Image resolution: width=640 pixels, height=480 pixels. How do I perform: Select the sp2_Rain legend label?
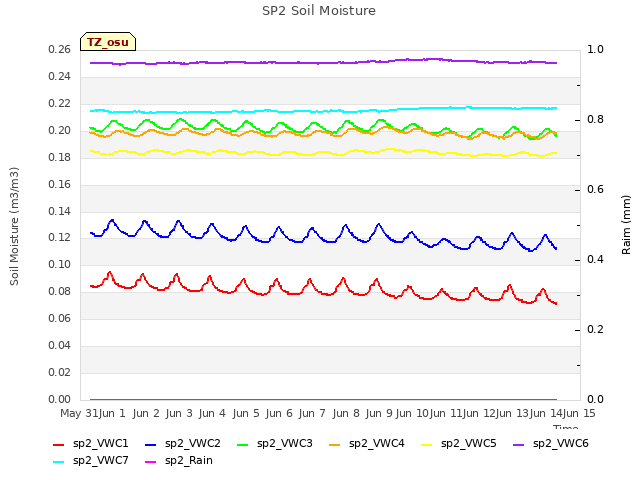pos(189,461)
